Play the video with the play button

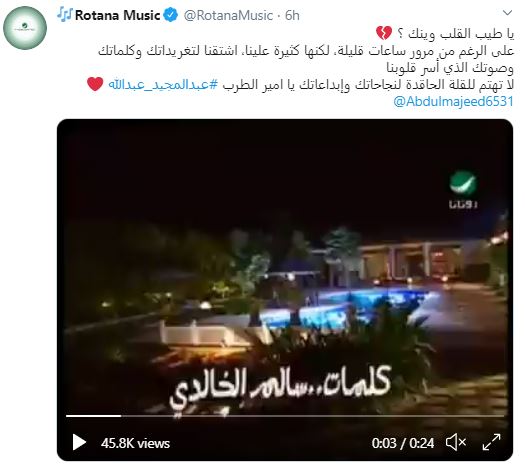tap(79, 443)
